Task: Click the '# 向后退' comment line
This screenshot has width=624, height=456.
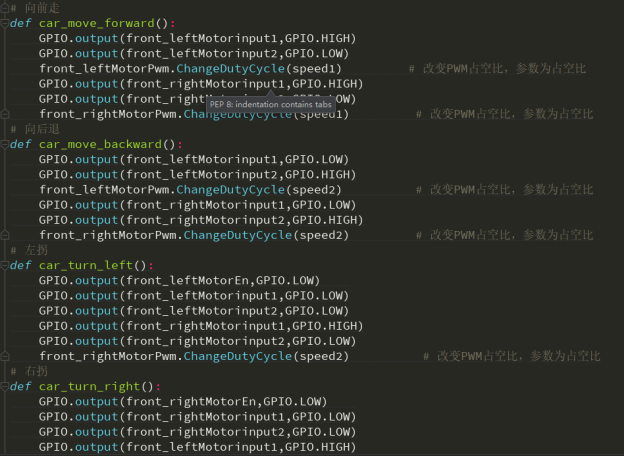Action: tap(35, 129)
